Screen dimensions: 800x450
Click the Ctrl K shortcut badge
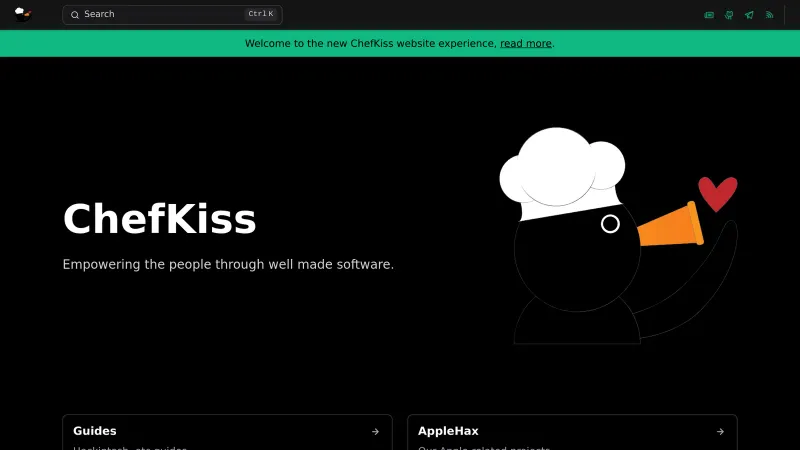pyautogui.click(x=260, y=15)
